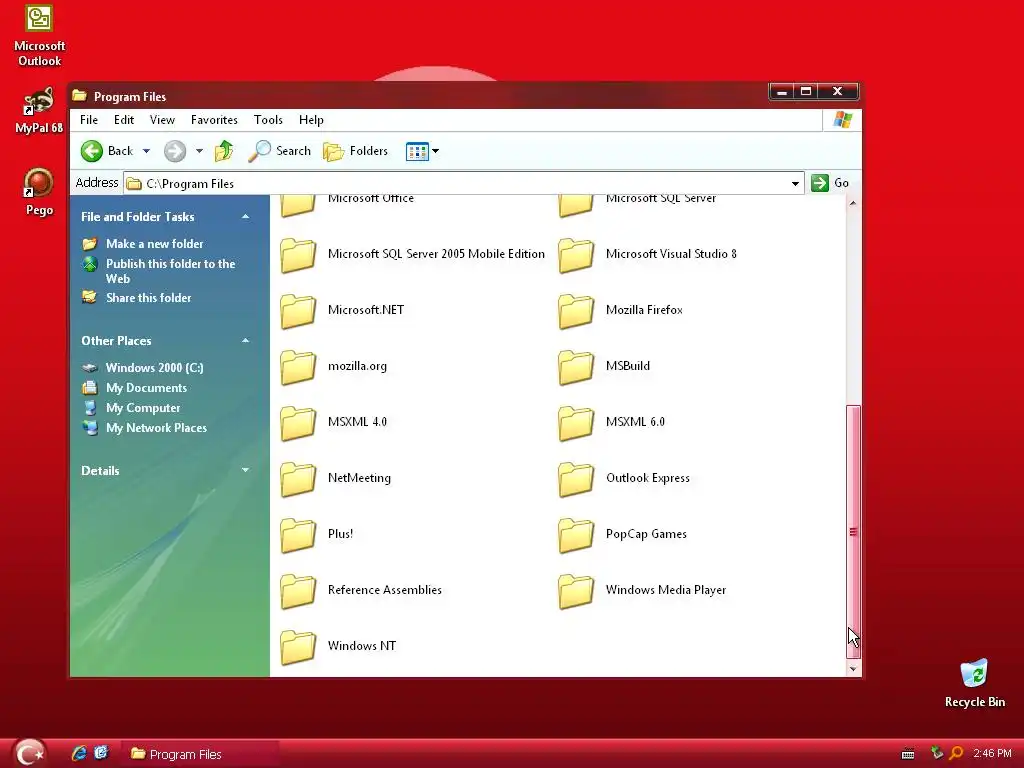
Task: Open the Tools menu
Action: click(x=268, y=120)
